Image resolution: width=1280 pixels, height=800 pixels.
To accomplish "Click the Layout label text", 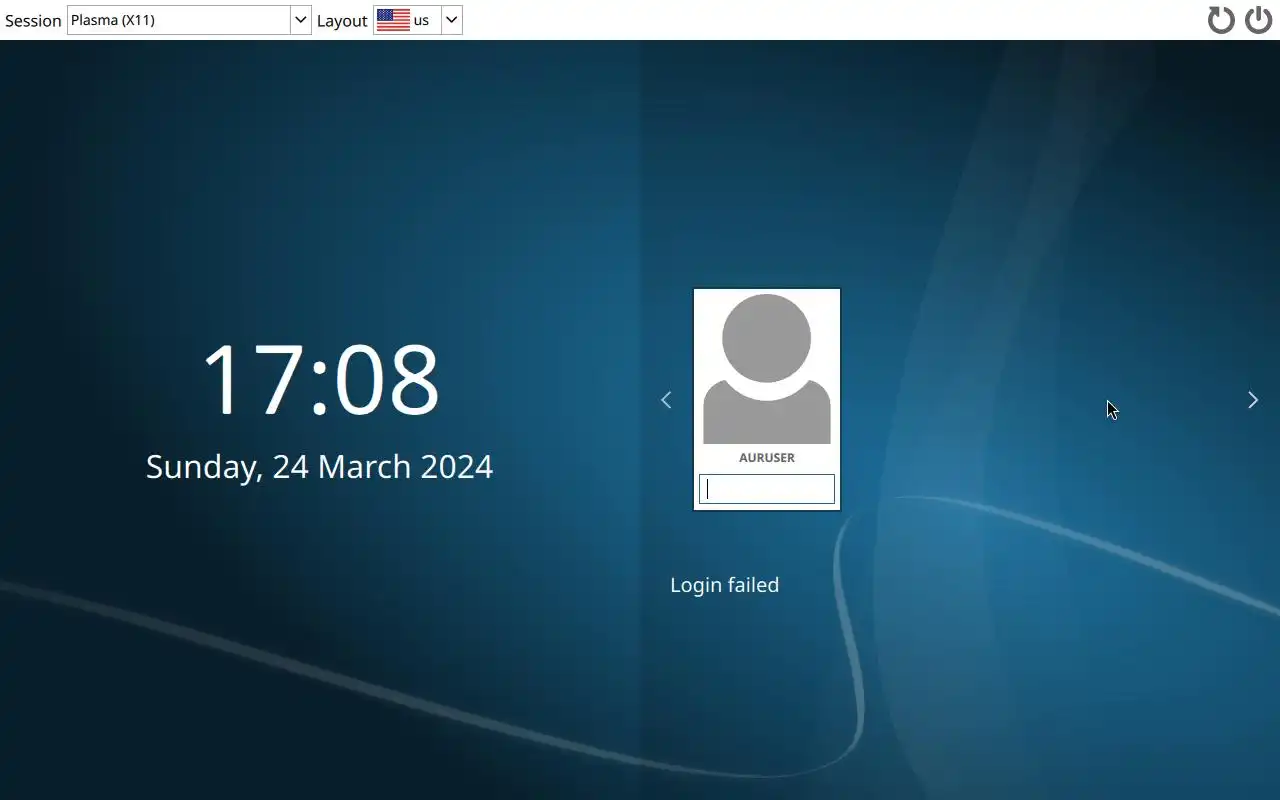I will (342, 21).
